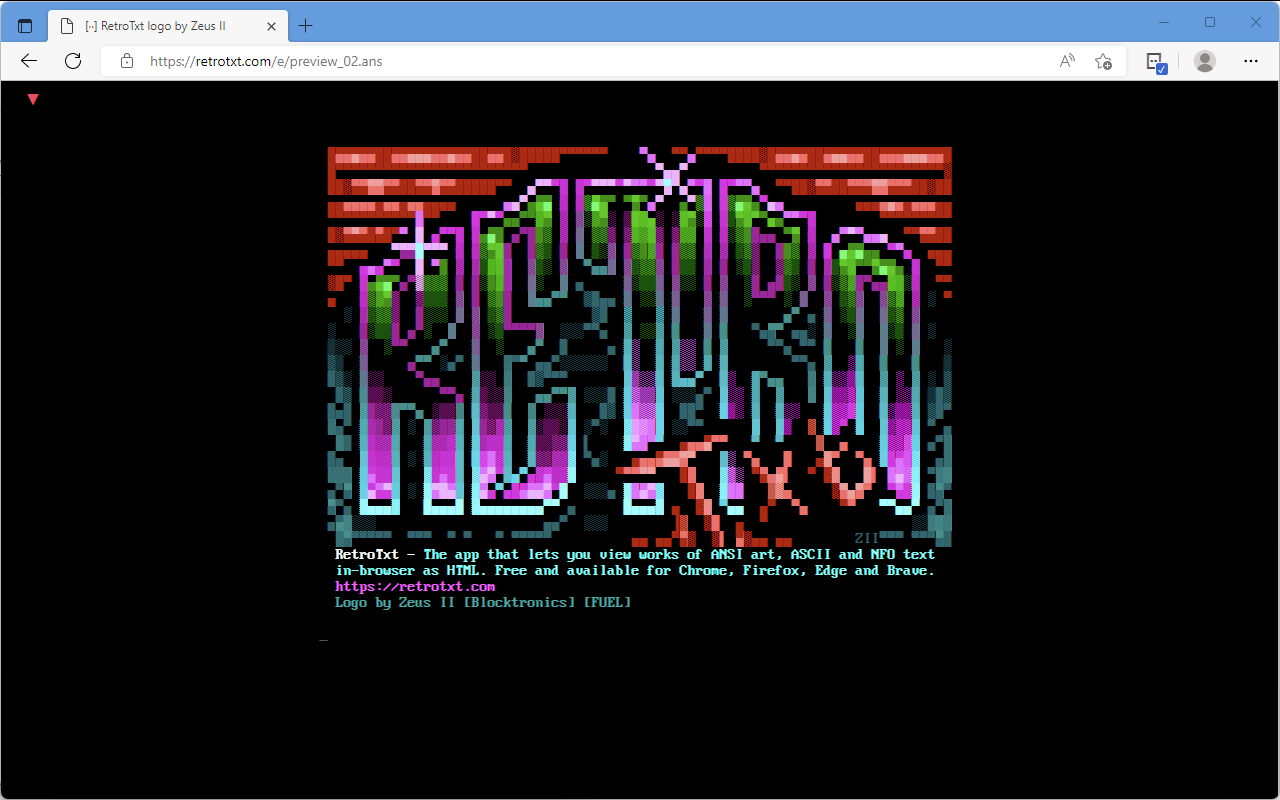Close the browser window
Image resolution: width=1280 pixels, height=800 pixels.
click(1255, 22)
